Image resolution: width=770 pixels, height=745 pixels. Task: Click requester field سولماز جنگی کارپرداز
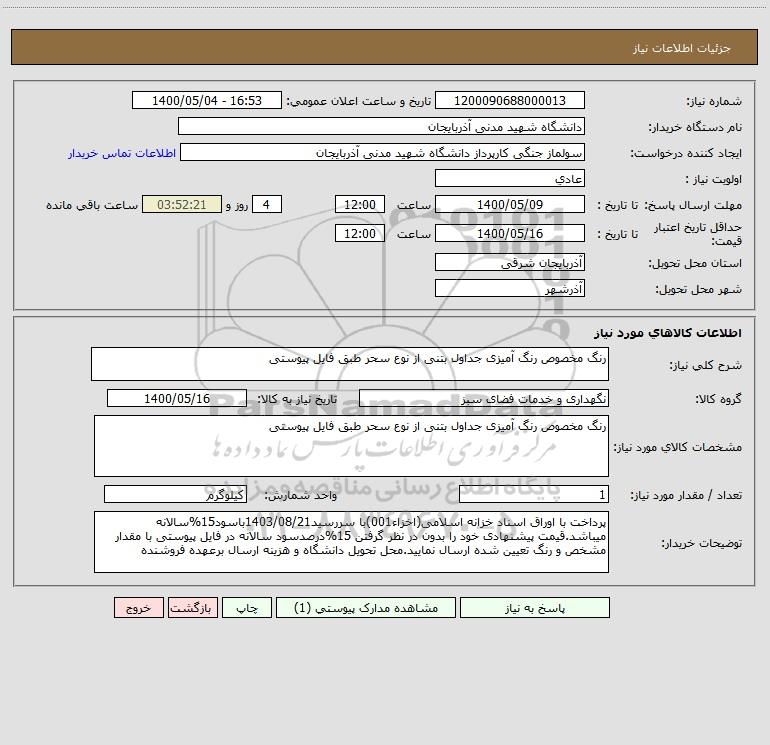(x=383, y=152)
